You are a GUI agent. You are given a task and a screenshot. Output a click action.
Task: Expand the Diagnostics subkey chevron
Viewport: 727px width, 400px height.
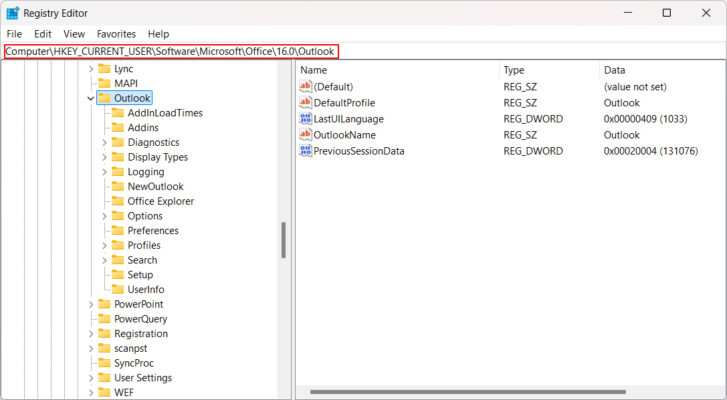pyautogui.click(x=105, y=143)
